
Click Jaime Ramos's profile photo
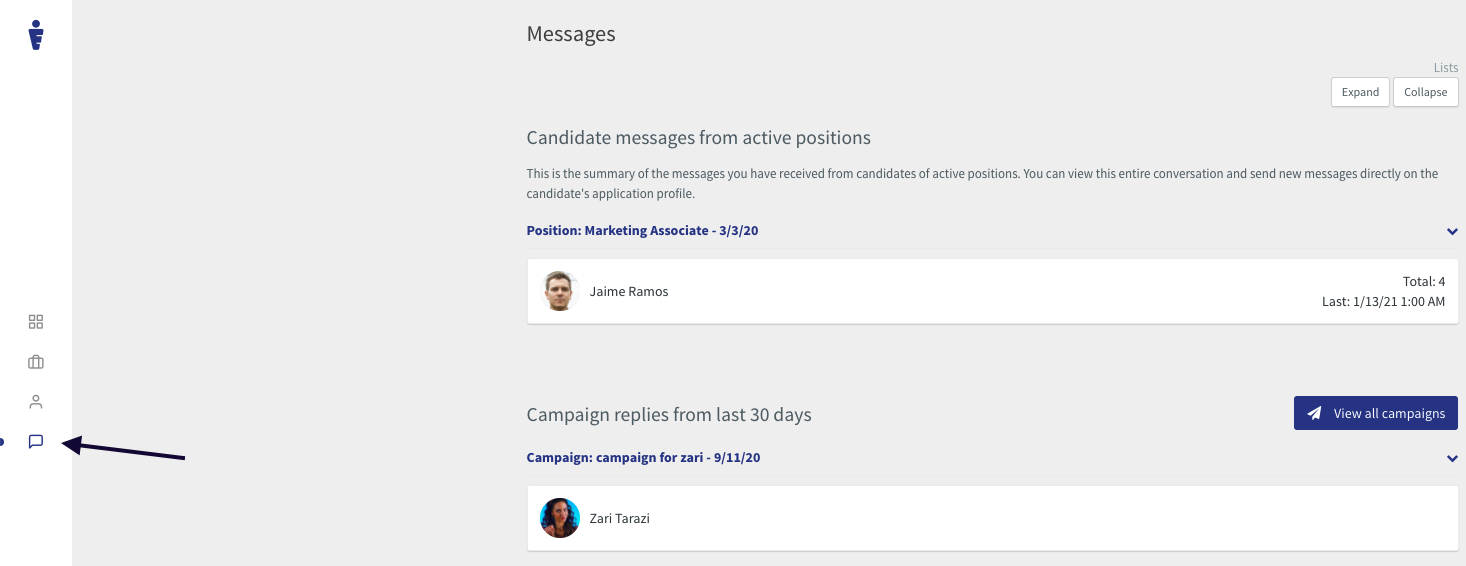(560, 291)
